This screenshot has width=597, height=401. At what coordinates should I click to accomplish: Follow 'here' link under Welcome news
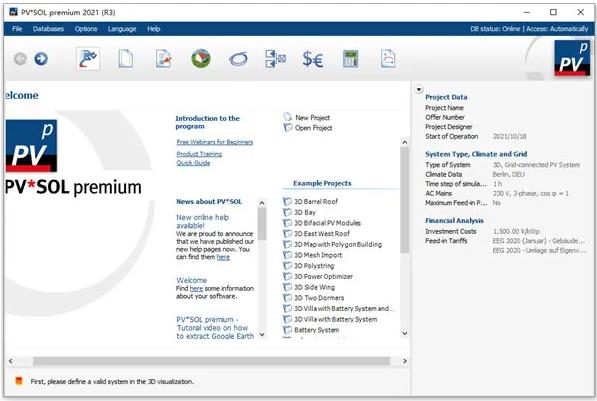pos(196,289)
